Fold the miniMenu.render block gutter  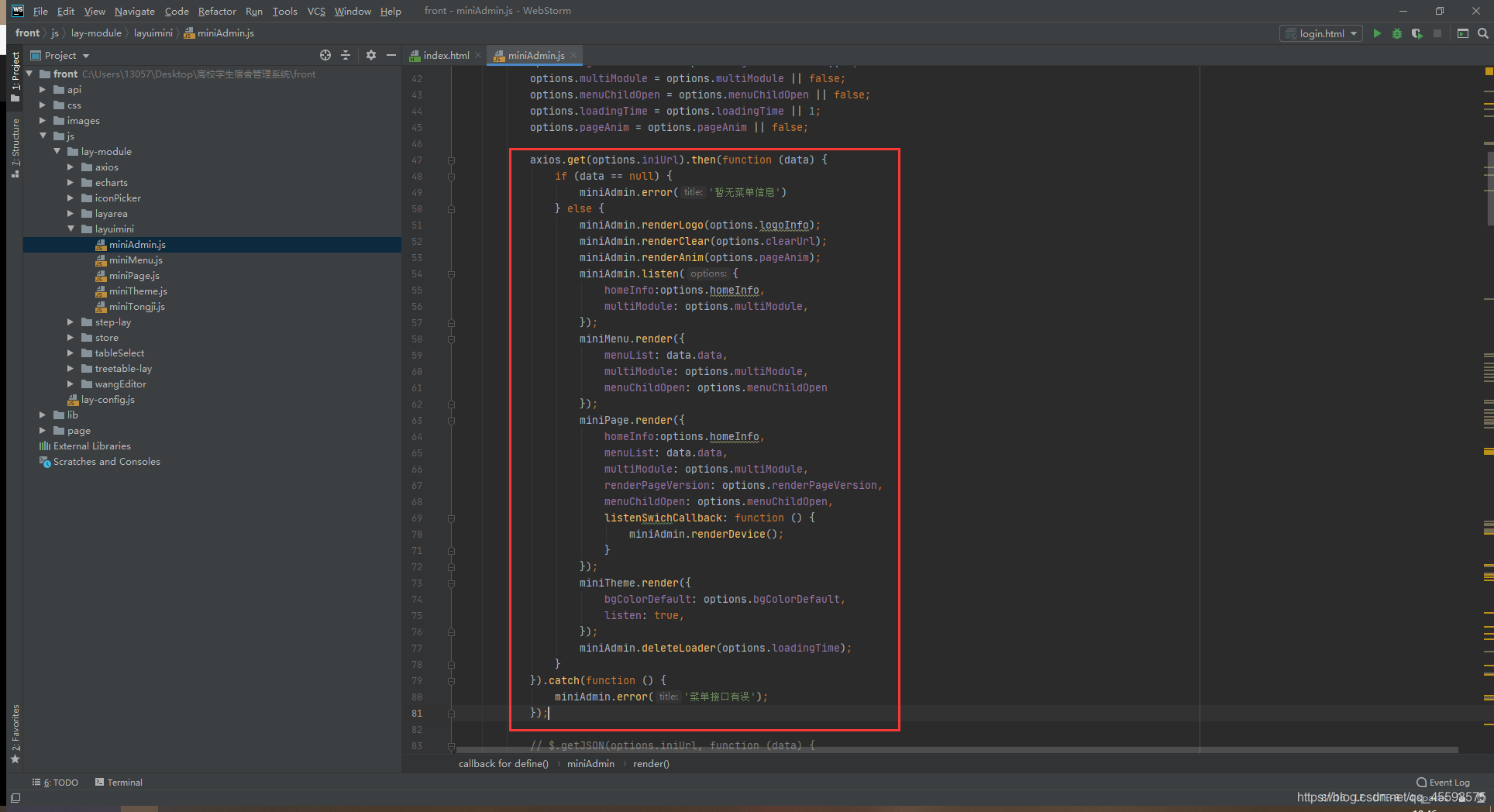pos(451,339)
